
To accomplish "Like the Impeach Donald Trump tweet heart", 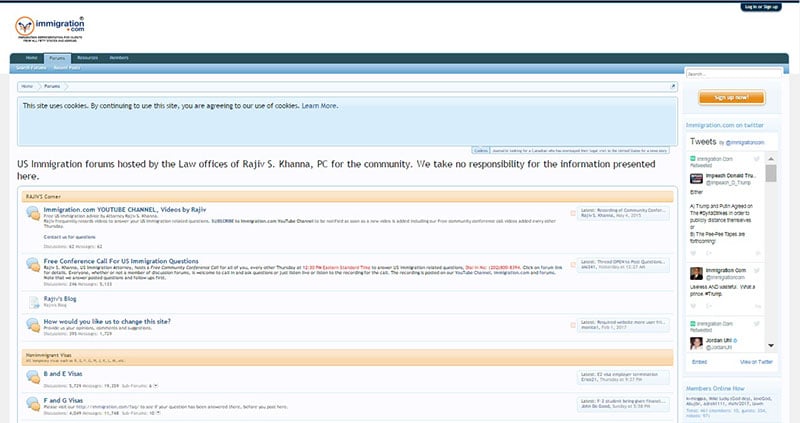I will pos(693,253).
